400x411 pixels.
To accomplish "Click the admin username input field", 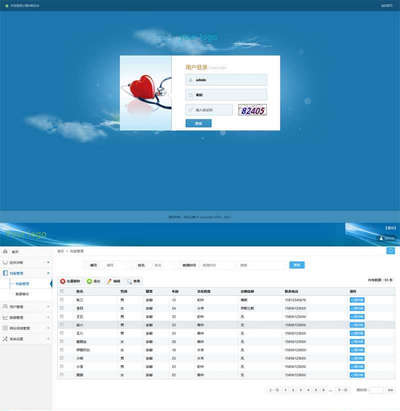I will point(226,80).
